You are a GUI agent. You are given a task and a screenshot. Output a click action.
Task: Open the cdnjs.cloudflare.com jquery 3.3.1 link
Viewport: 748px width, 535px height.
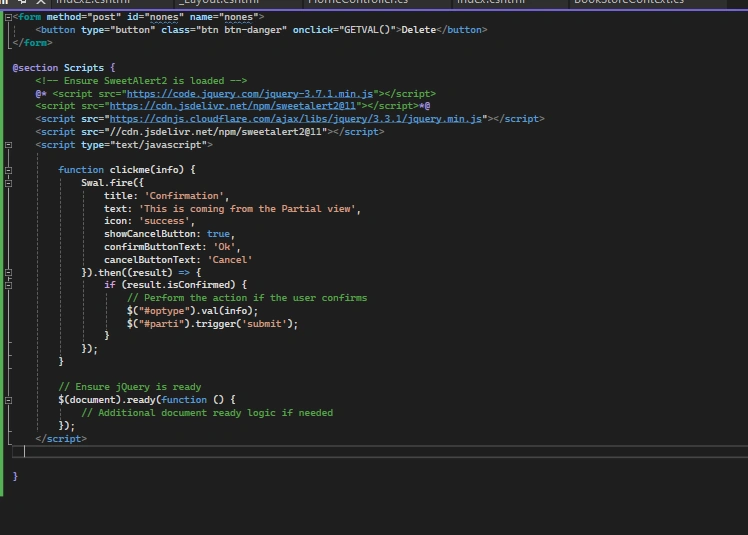[x=295, y=119]
